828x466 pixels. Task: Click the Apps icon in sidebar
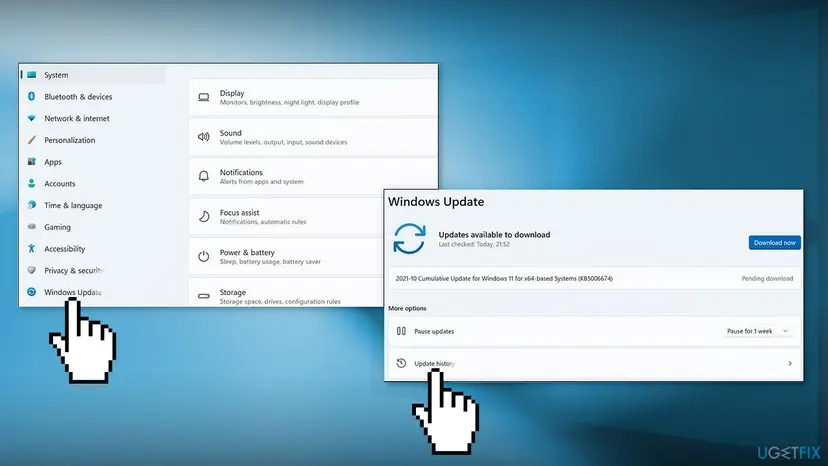tap(32, 162)
